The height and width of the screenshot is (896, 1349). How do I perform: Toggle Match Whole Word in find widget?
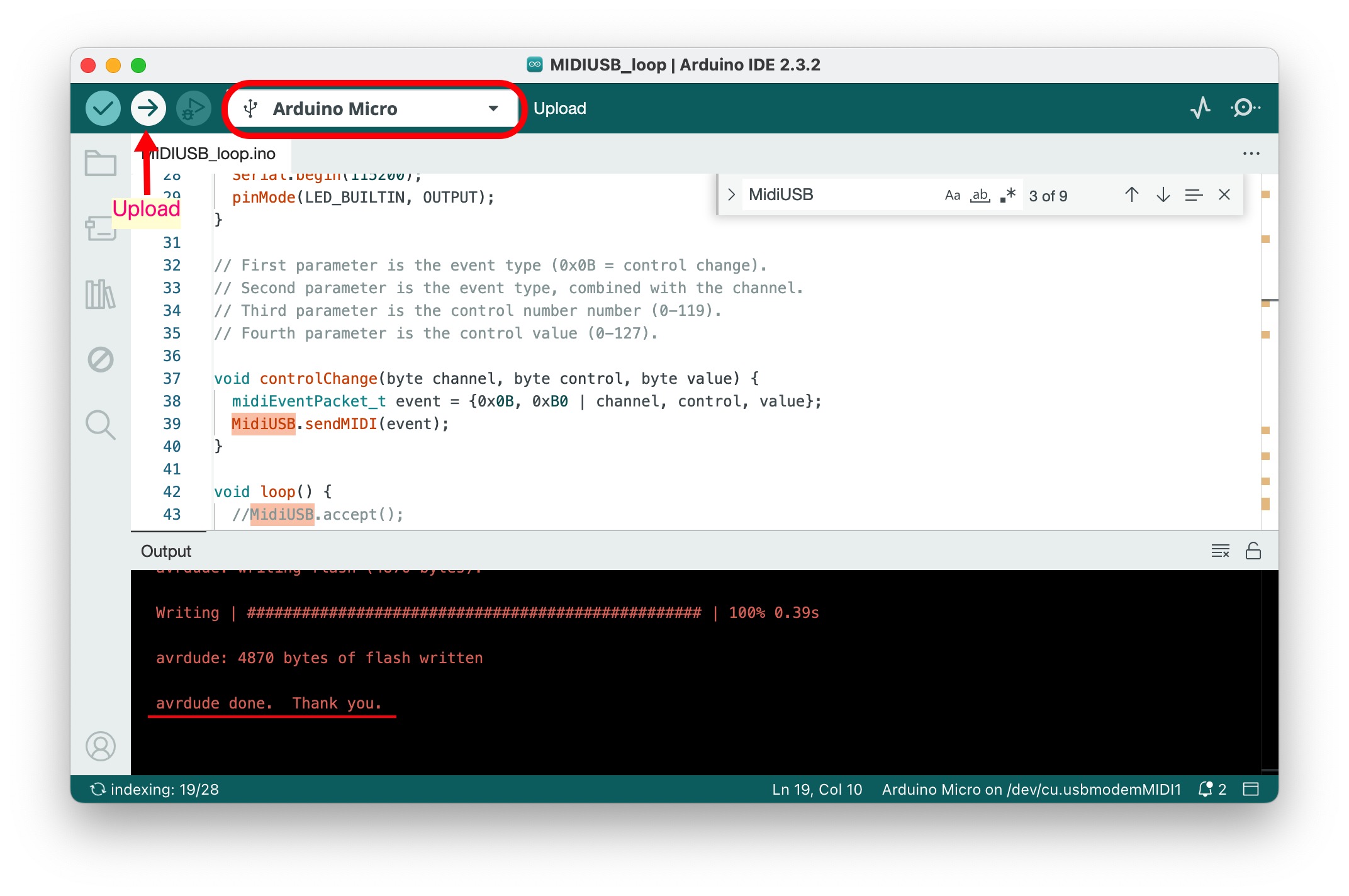click(980, 195)
